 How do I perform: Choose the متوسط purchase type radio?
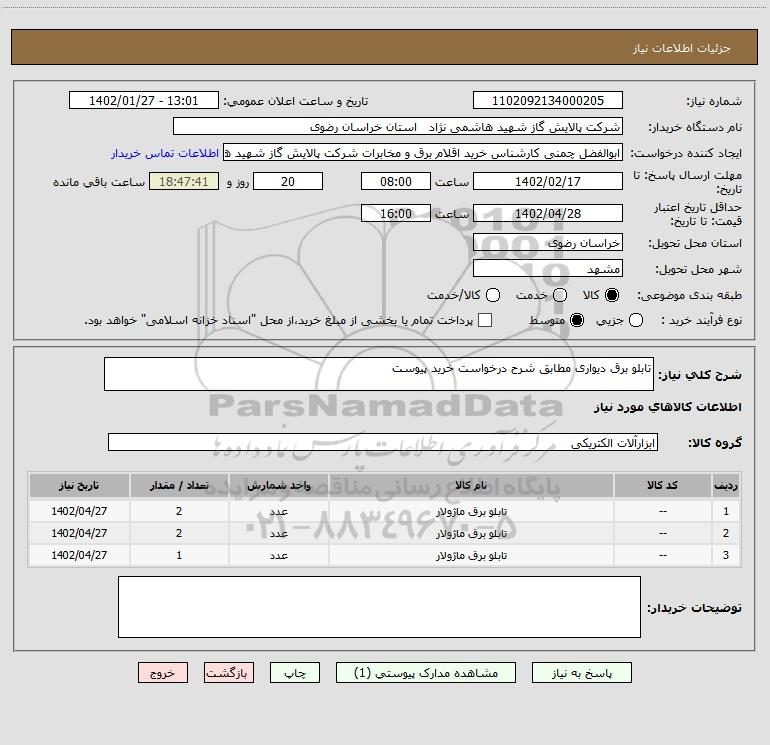(x=577, y=320)
